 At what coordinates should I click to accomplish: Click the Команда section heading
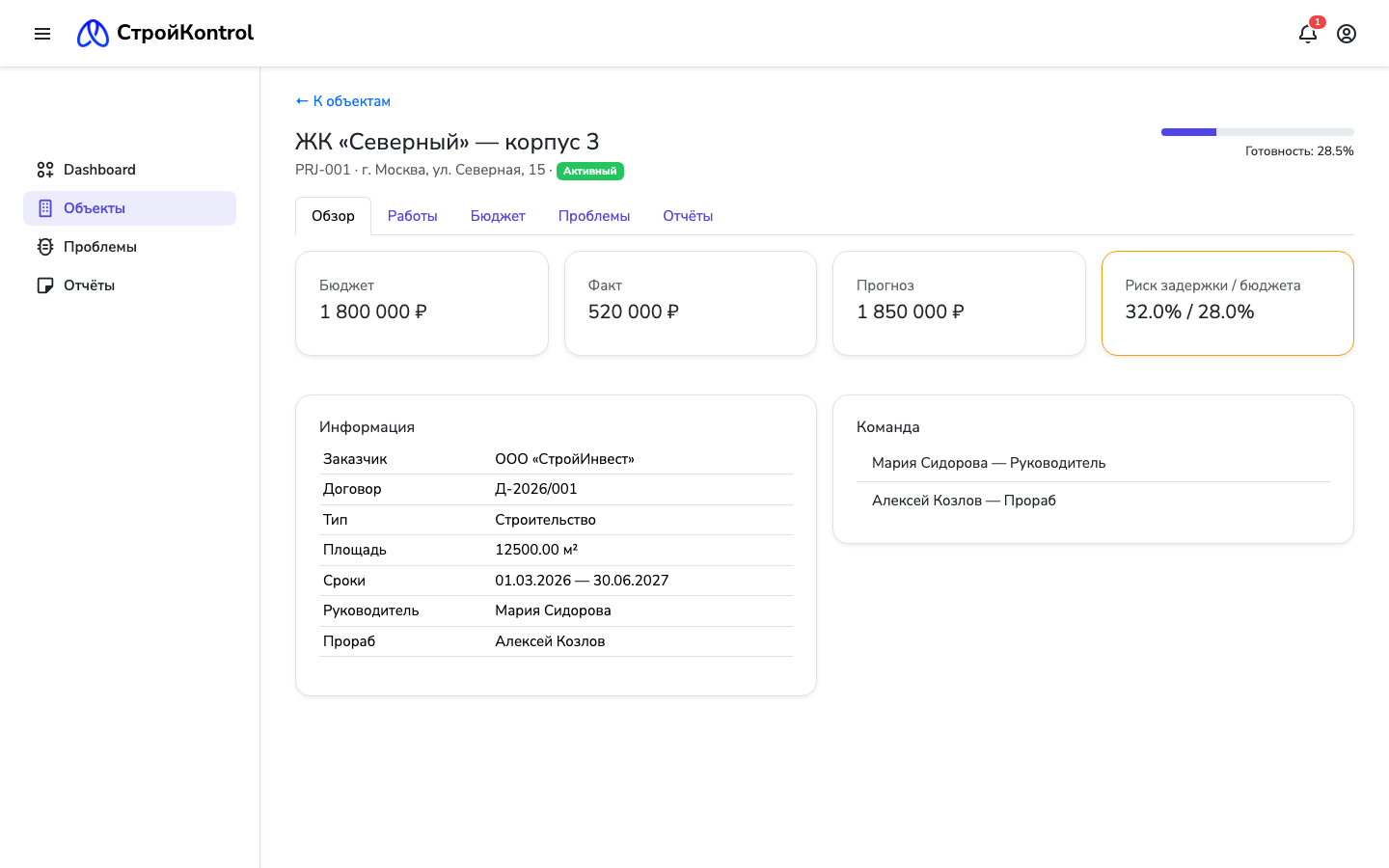tap(888, 427)
